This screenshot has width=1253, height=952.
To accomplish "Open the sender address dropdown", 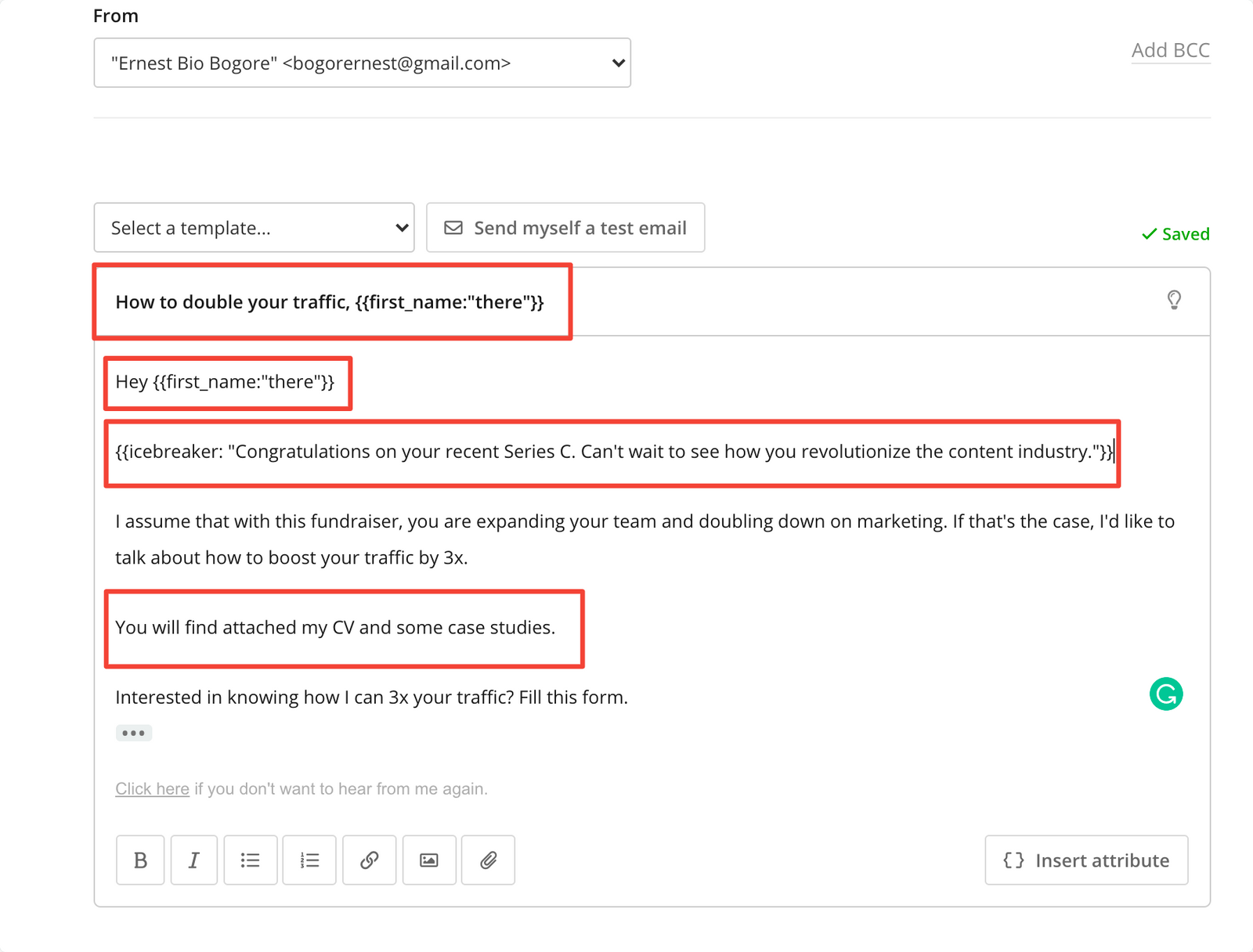I will pos(362,63).
